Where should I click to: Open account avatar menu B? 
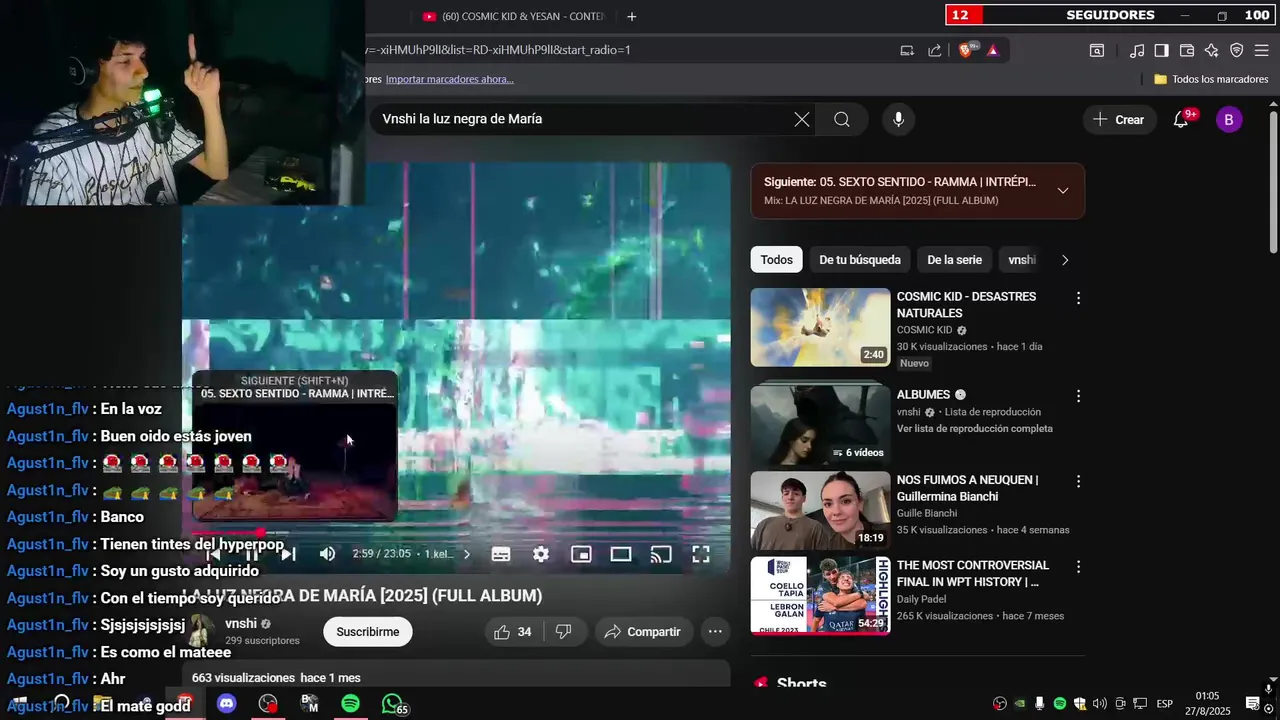[x=1229, y=120]
